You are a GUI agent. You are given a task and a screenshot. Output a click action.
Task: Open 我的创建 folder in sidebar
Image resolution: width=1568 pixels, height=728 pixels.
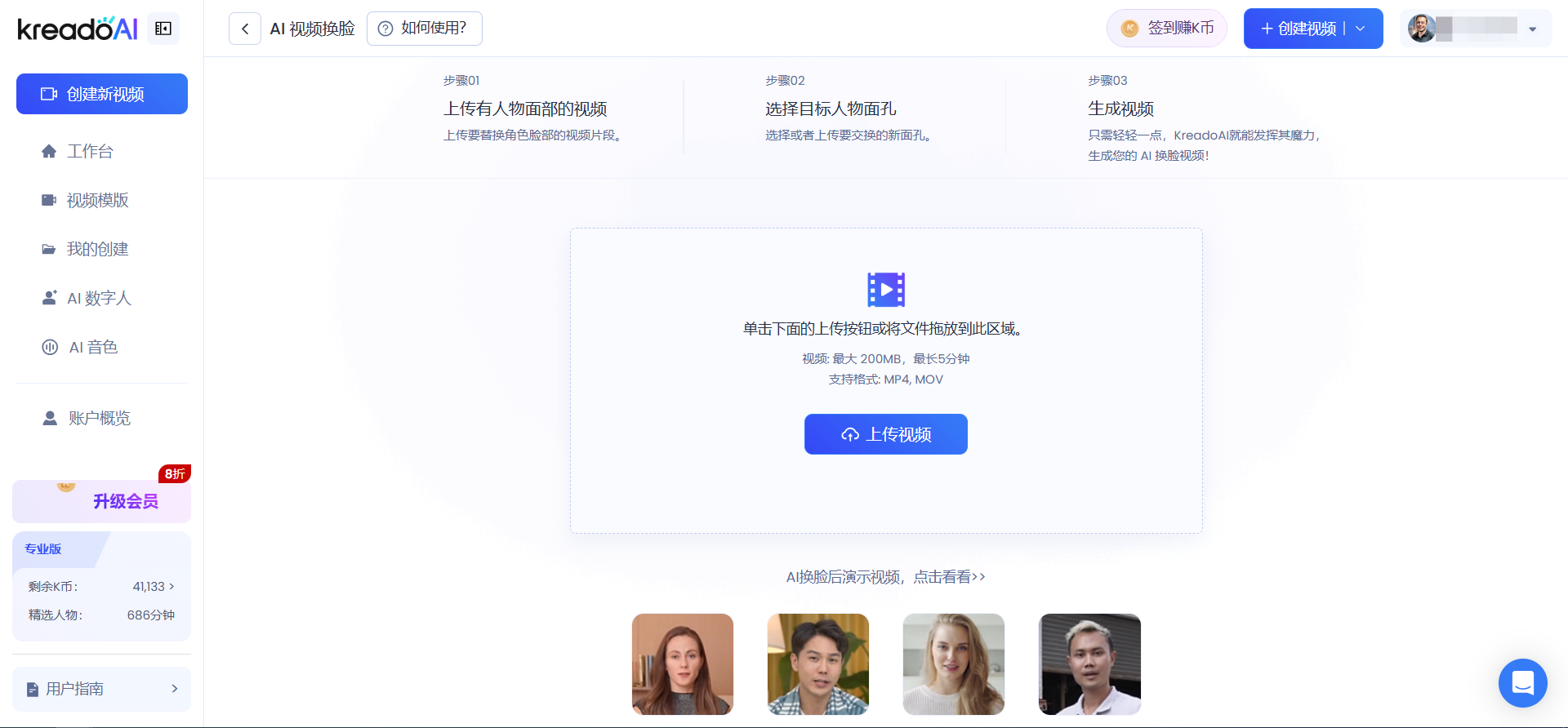[x=97, y=249]
